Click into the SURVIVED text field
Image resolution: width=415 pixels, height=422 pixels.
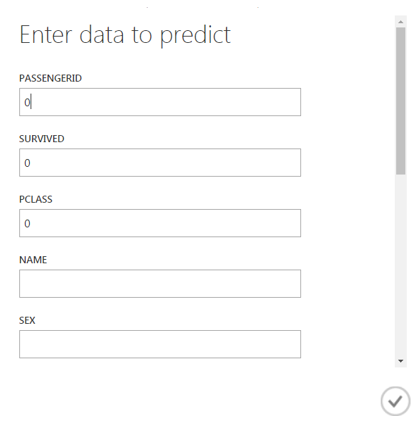160,163
